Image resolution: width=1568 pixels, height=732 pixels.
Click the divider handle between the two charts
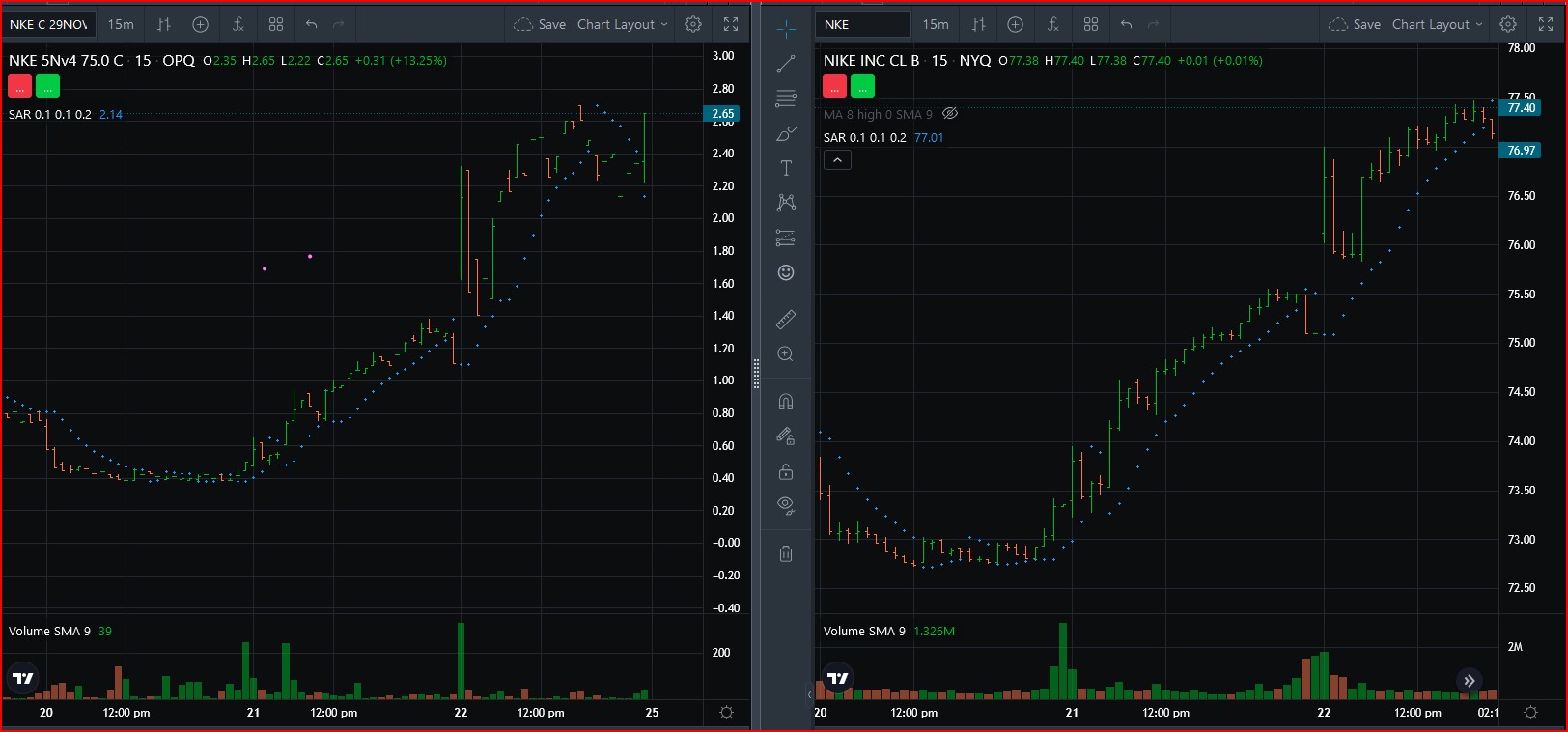click(x=756, y=373)
